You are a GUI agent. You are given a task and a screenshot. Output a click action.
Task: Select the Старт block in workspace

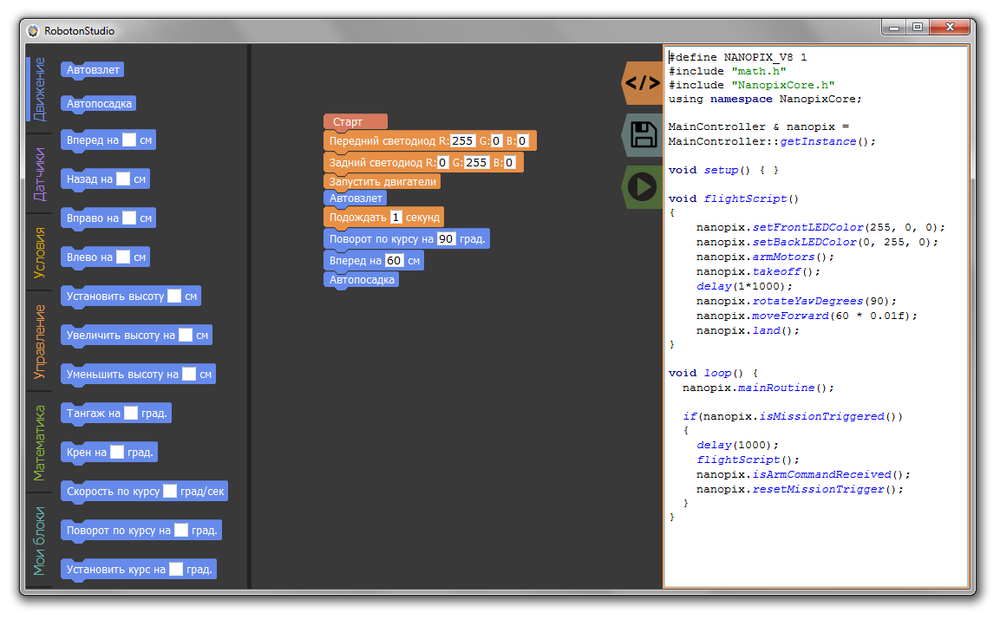(350, 122)
